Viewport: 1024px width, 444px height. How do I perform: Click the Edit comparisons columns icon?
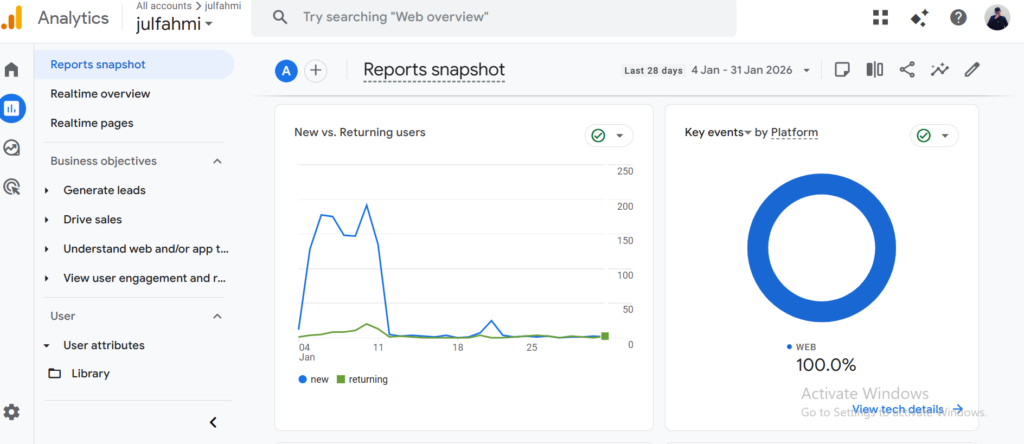[x=874, y=70]
